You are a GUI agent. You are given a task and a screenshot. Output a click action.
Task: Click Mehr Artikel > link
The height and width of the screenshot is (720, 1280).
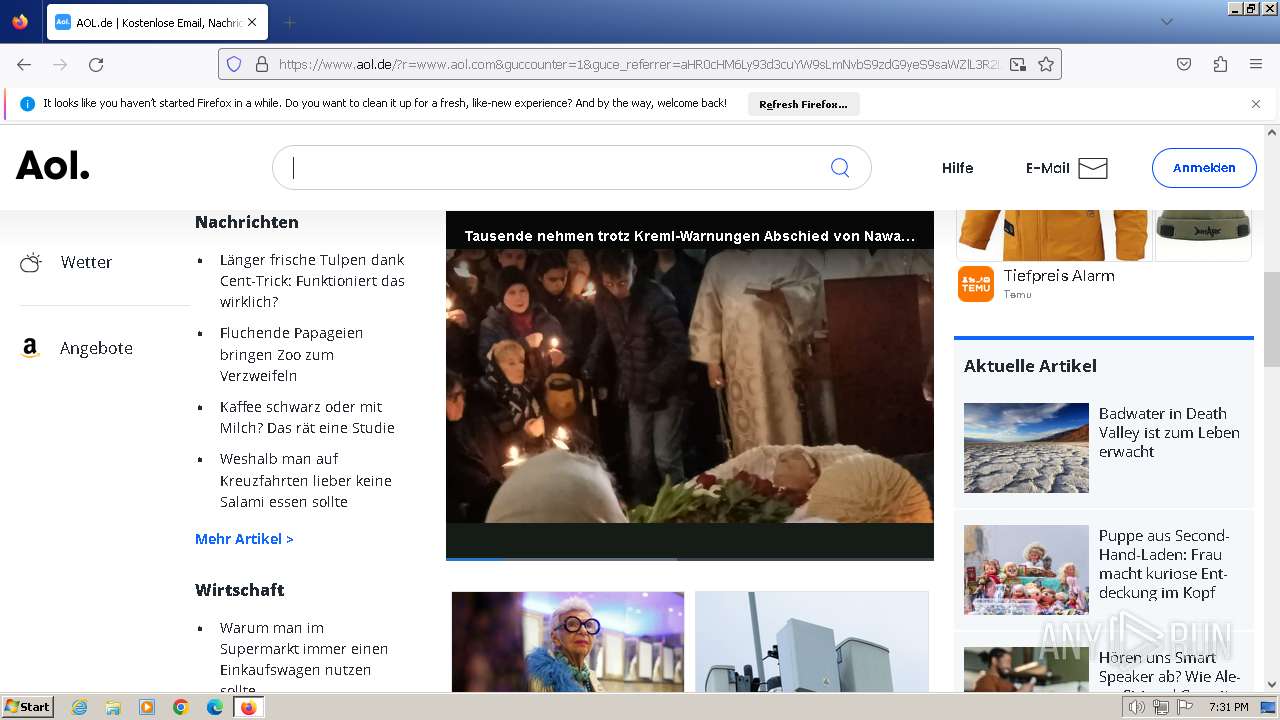tap(244, 539)
